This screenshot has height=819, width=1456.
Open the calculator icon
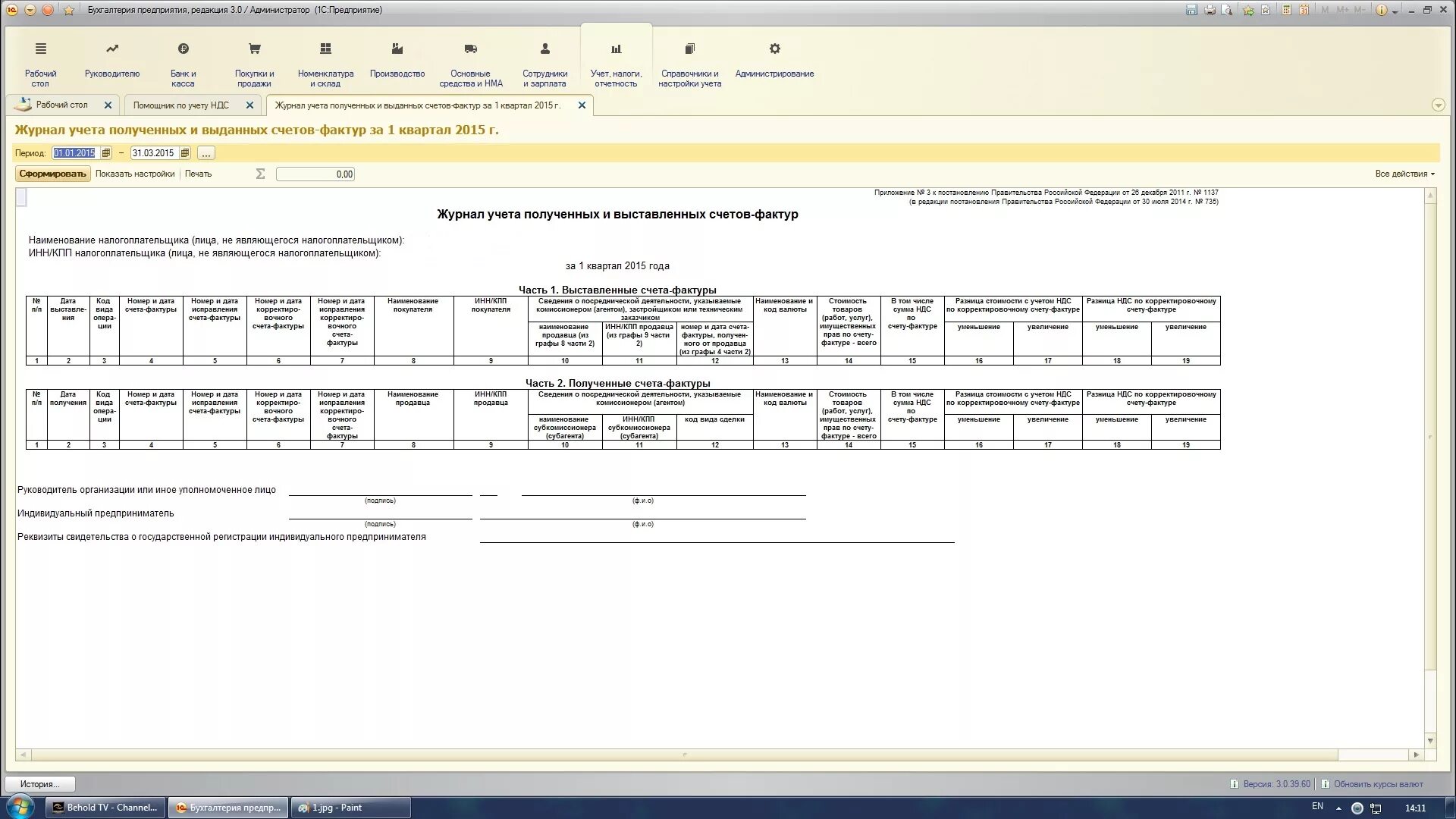pos(1286,10)
